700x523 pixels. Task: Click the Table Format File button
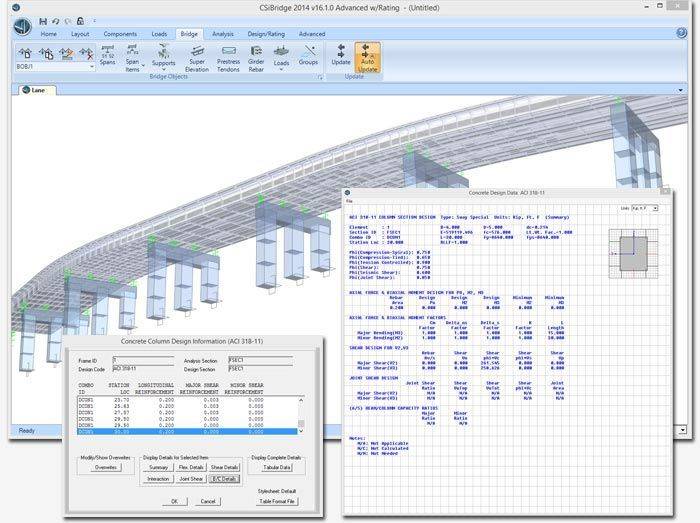tap(277, 501)
